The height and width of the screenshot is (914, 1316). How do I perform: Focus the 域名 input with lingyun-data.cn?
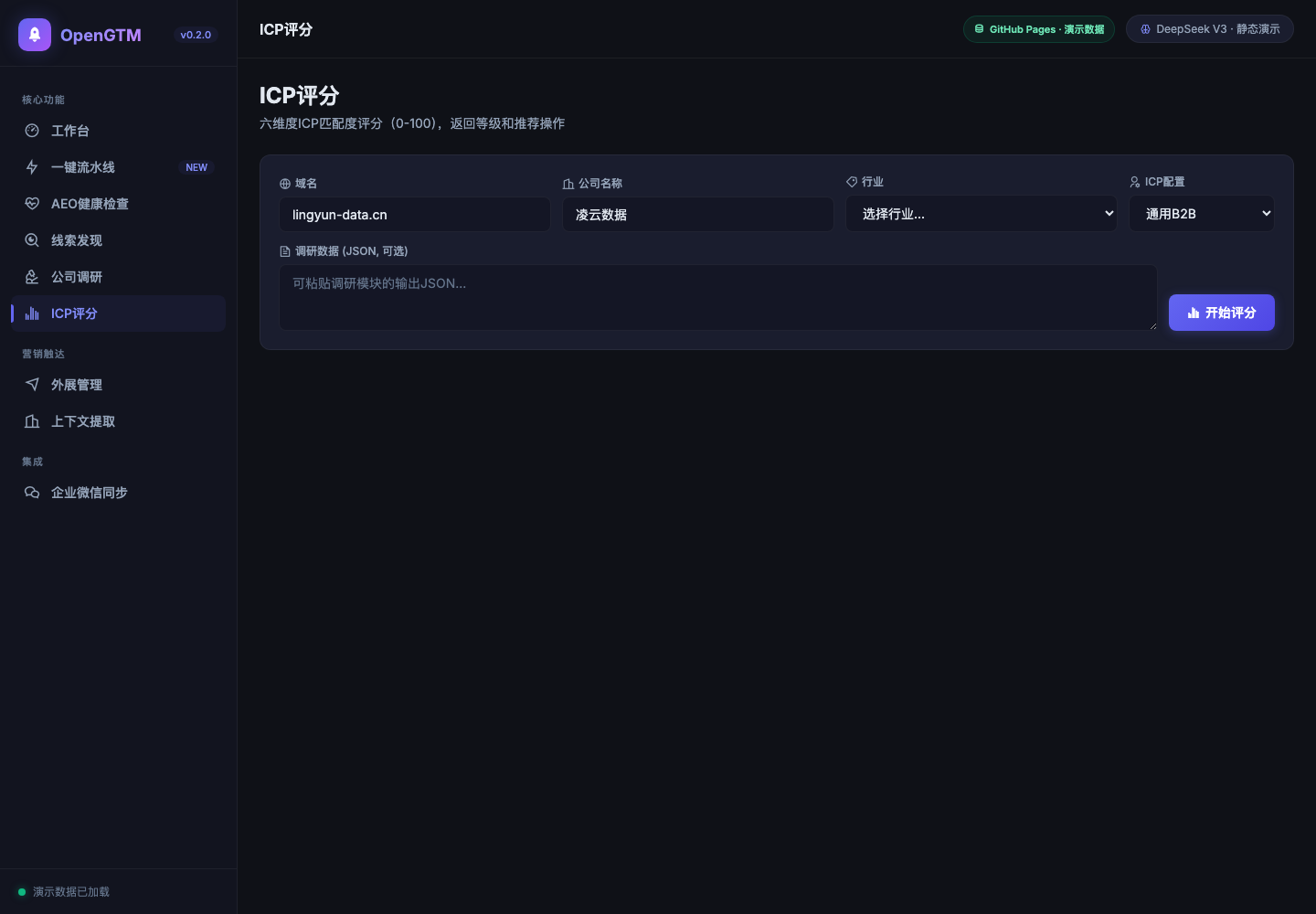click(415, 215)
